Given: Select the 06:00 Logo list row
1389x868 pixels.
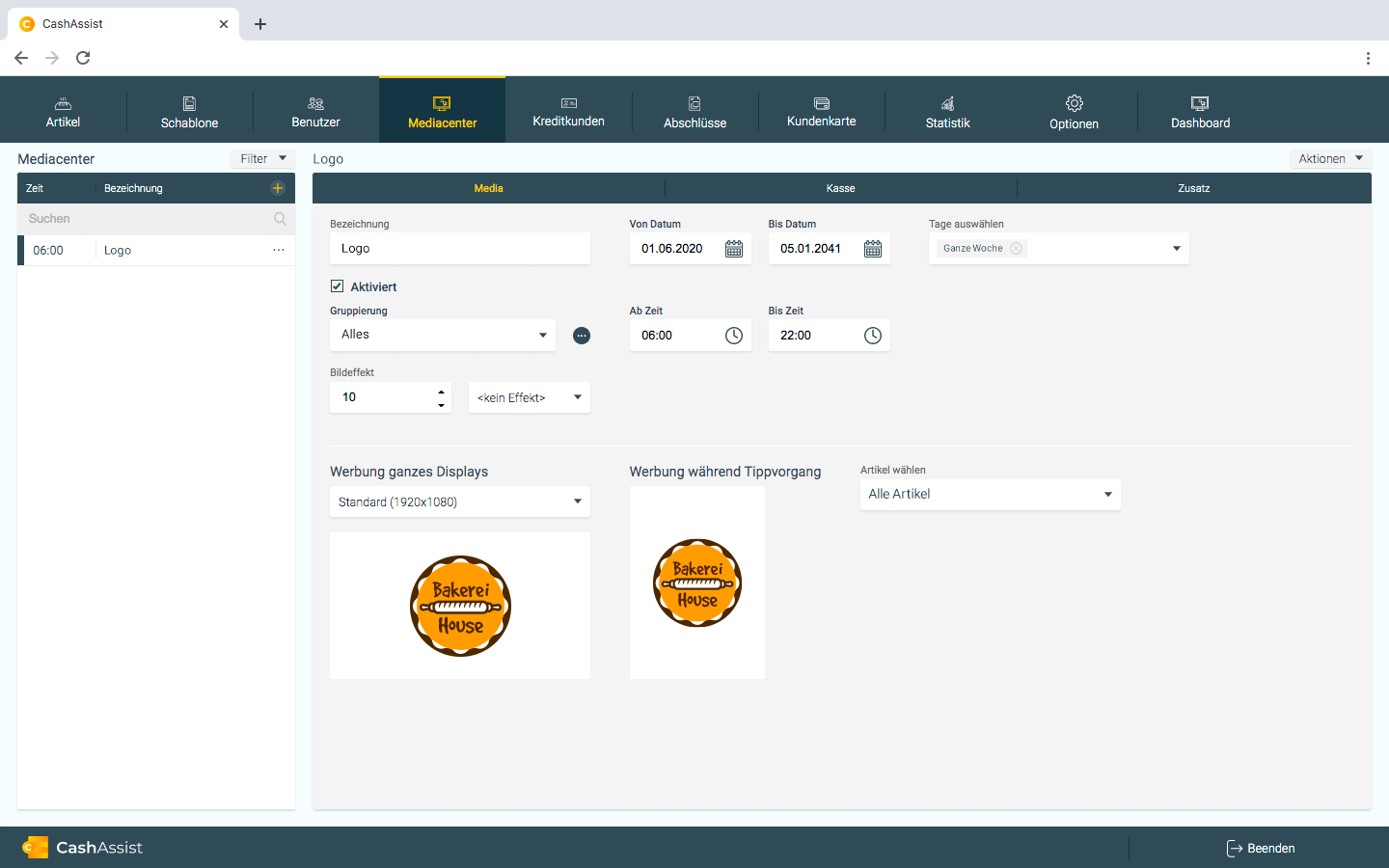Looking at the screenshot, I should tap(156, 251).
